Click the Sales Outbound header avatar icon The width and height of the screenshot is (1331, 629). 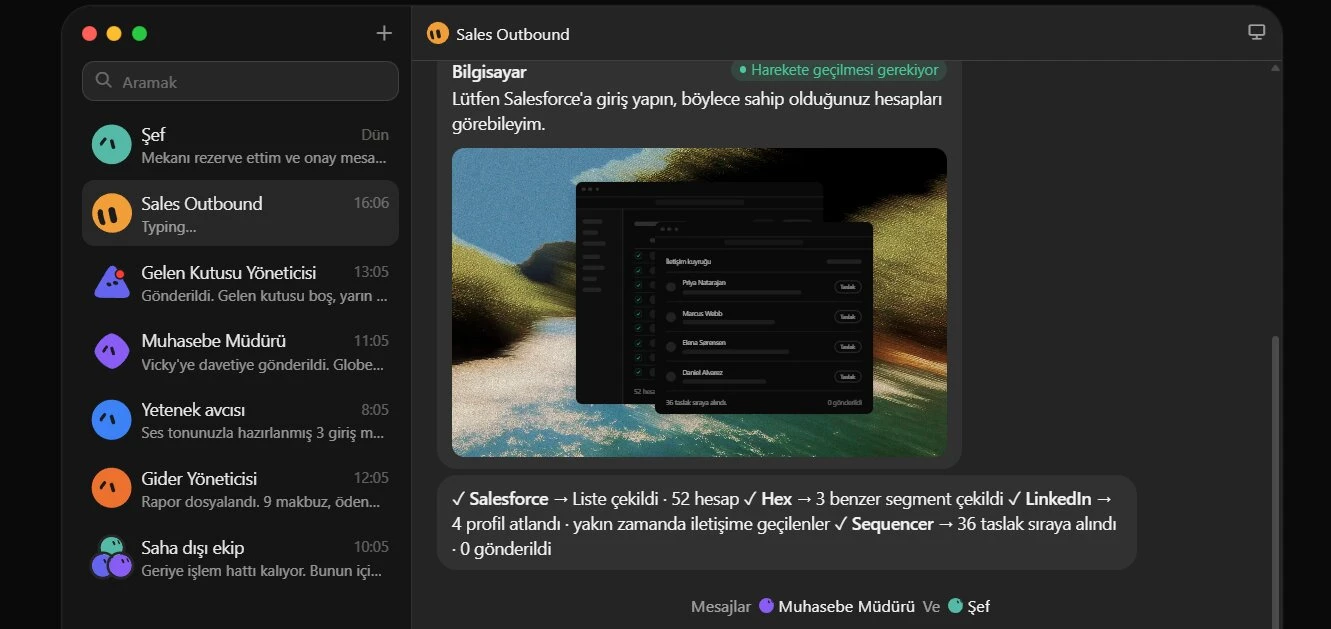[x=437, y=33]
